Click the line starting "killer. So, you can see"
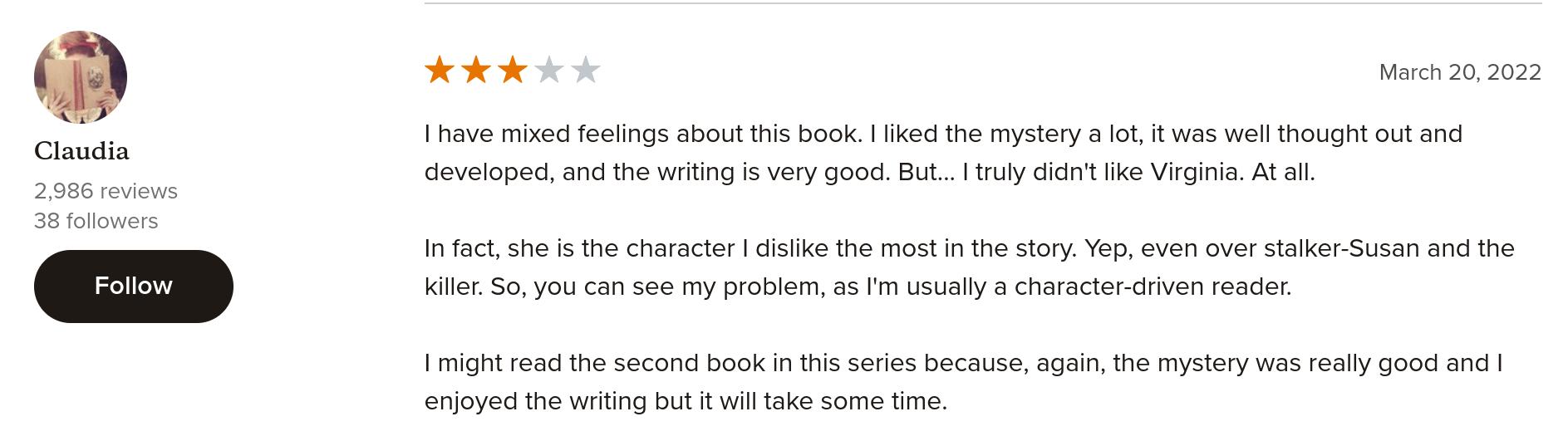Image resolution: width=1568 pixels, height=436 pixels. (x=858, y=287)
